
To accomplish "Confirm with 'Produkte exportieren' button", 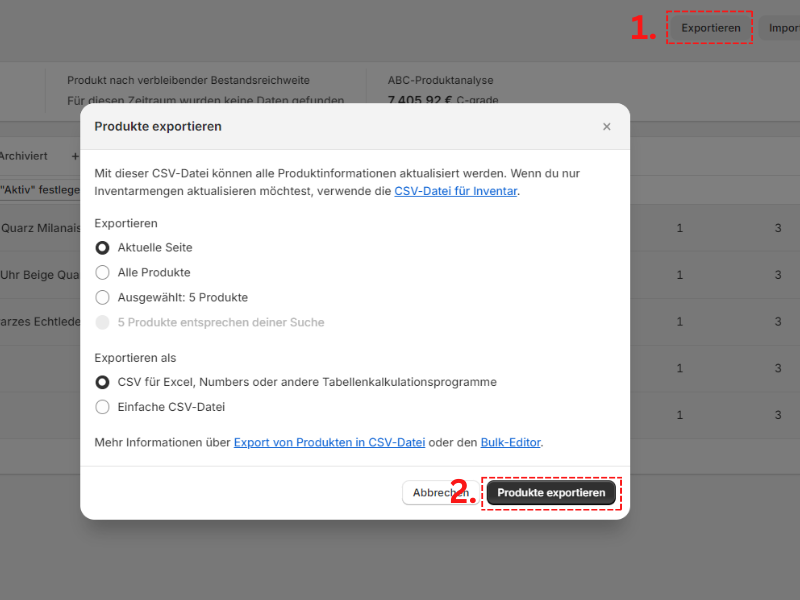I will pyautogui.click(x=551, y=492).
